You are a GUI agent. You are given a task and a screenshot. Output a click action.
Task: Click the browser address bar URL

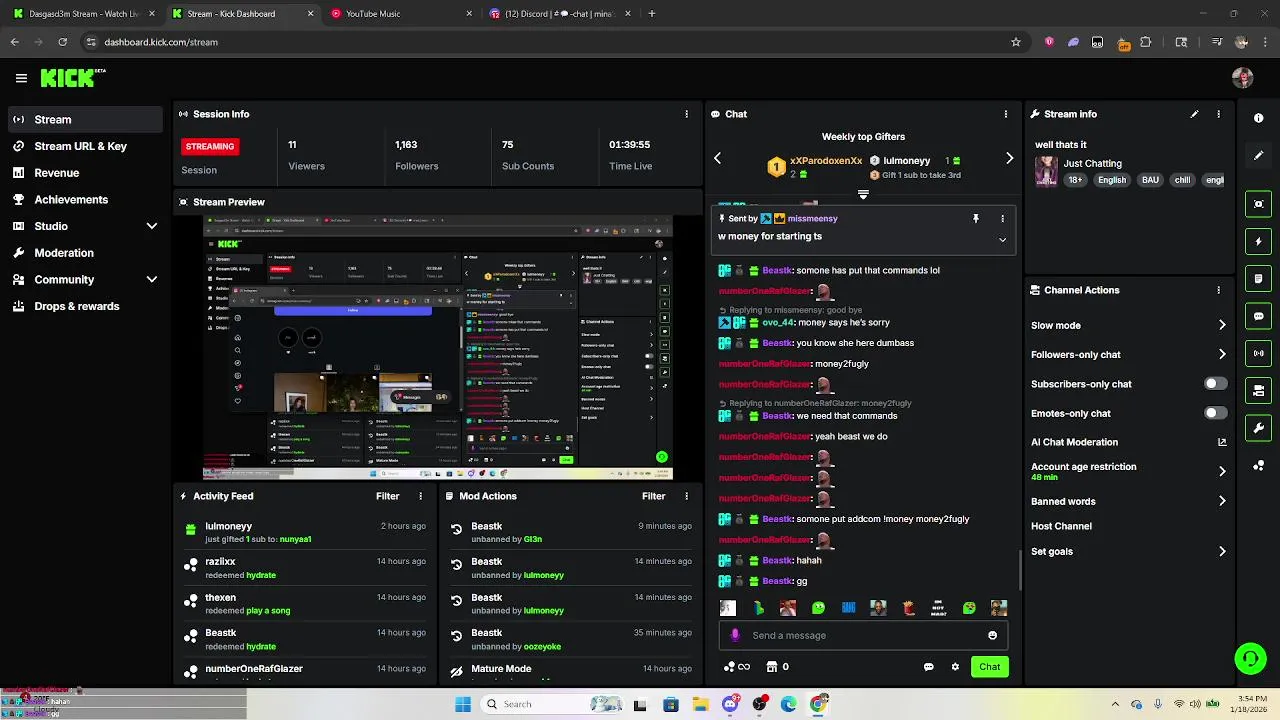click(161, 42)
